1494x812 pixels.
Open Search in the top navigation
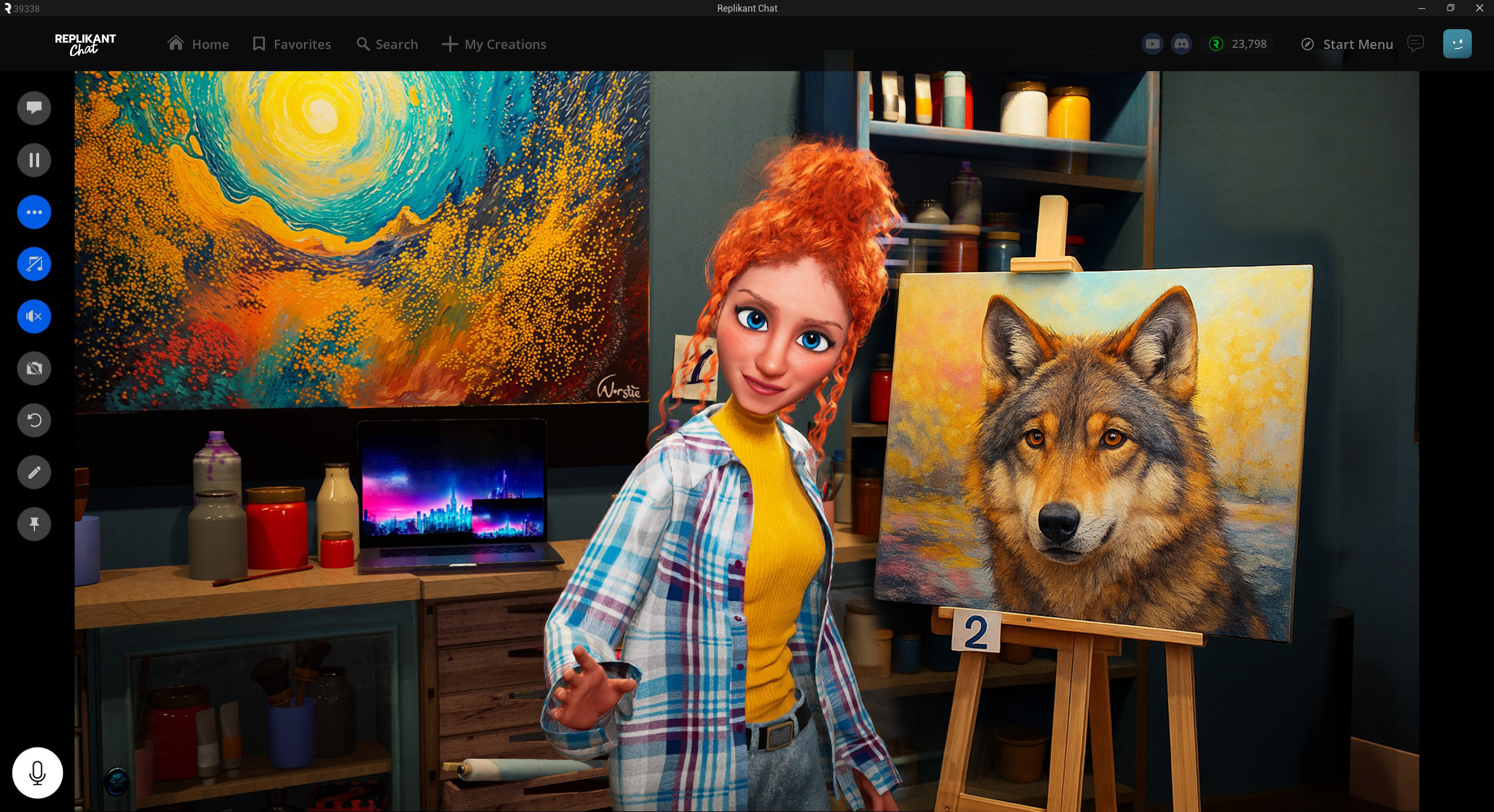pyautogui.click(x=387, y=44)
